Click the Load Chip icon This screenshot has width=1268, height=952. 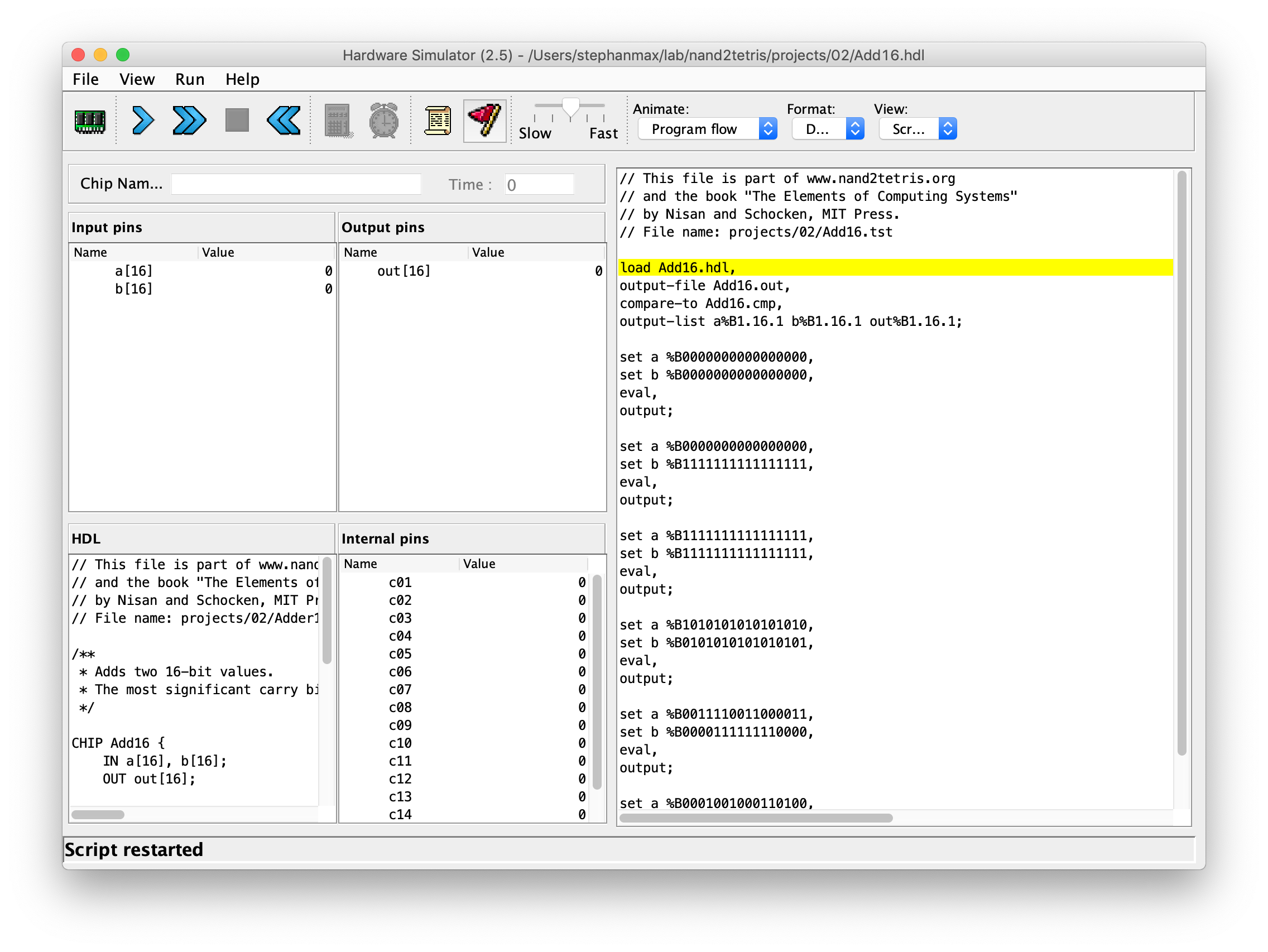90,121
